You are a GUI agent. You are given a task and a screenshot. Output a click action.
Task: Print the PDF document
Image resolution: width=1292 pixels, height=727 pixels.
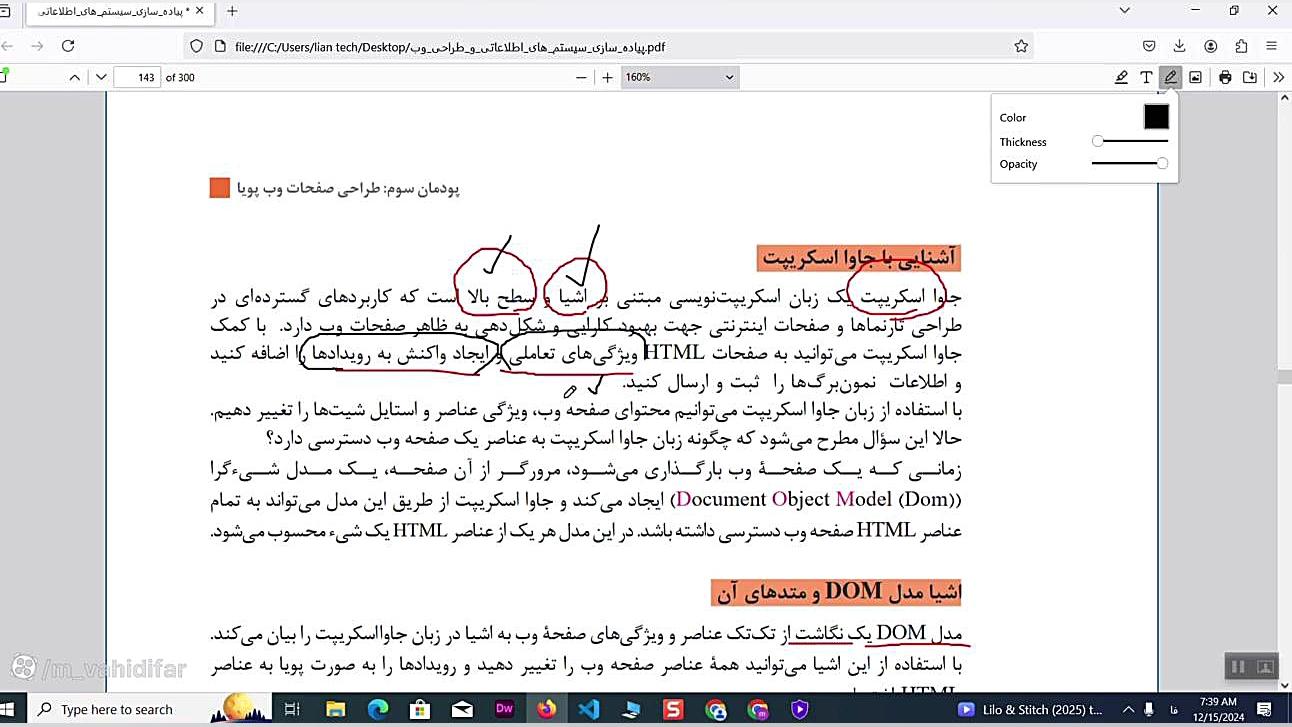tap(1225, 77)
